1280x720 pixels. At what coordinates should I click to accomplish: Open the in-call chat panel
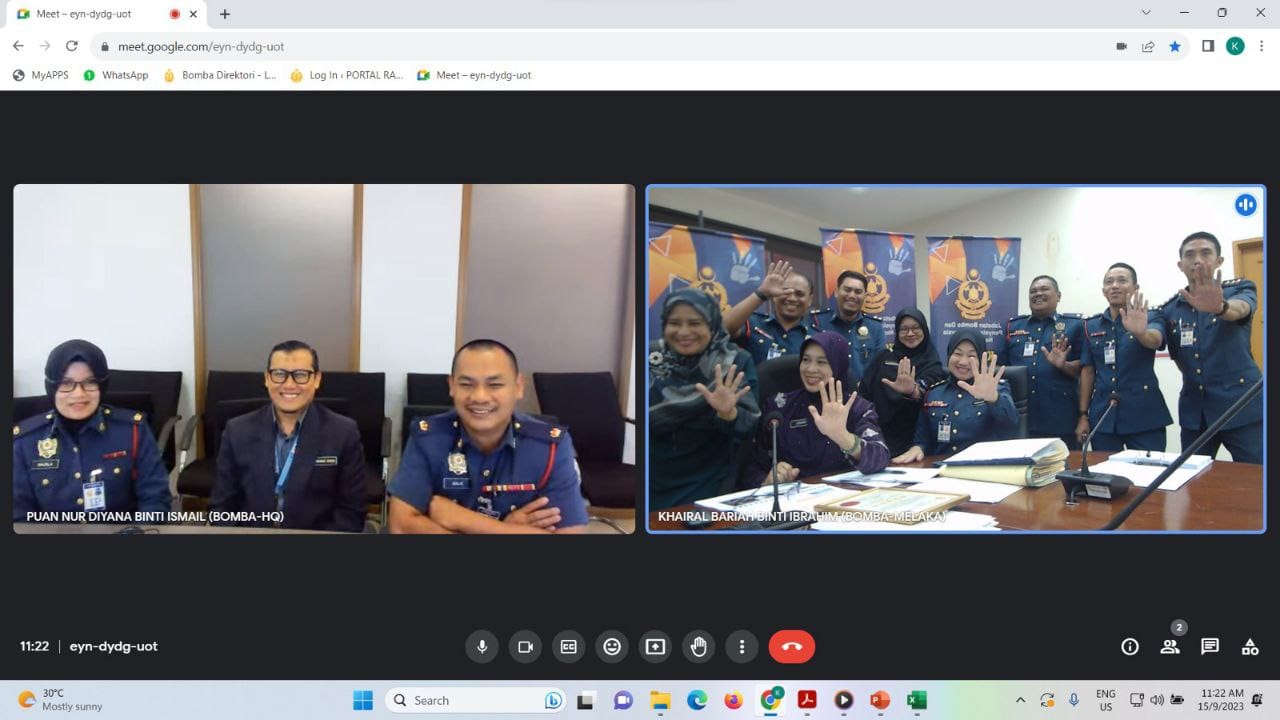click(x=1210, y=647)
